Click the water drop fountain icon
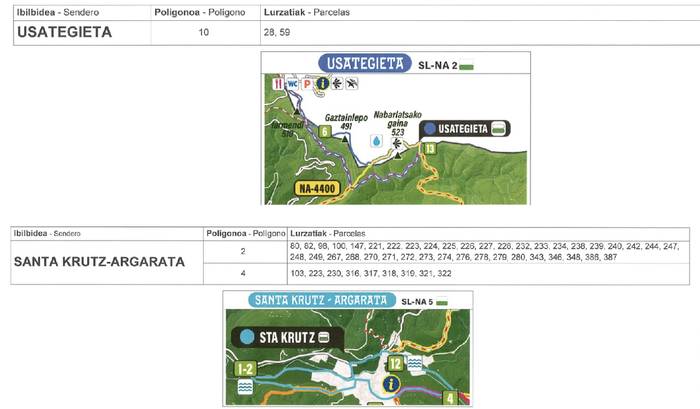Viewport: 700px width, 409px height. [x=377, y=141]
